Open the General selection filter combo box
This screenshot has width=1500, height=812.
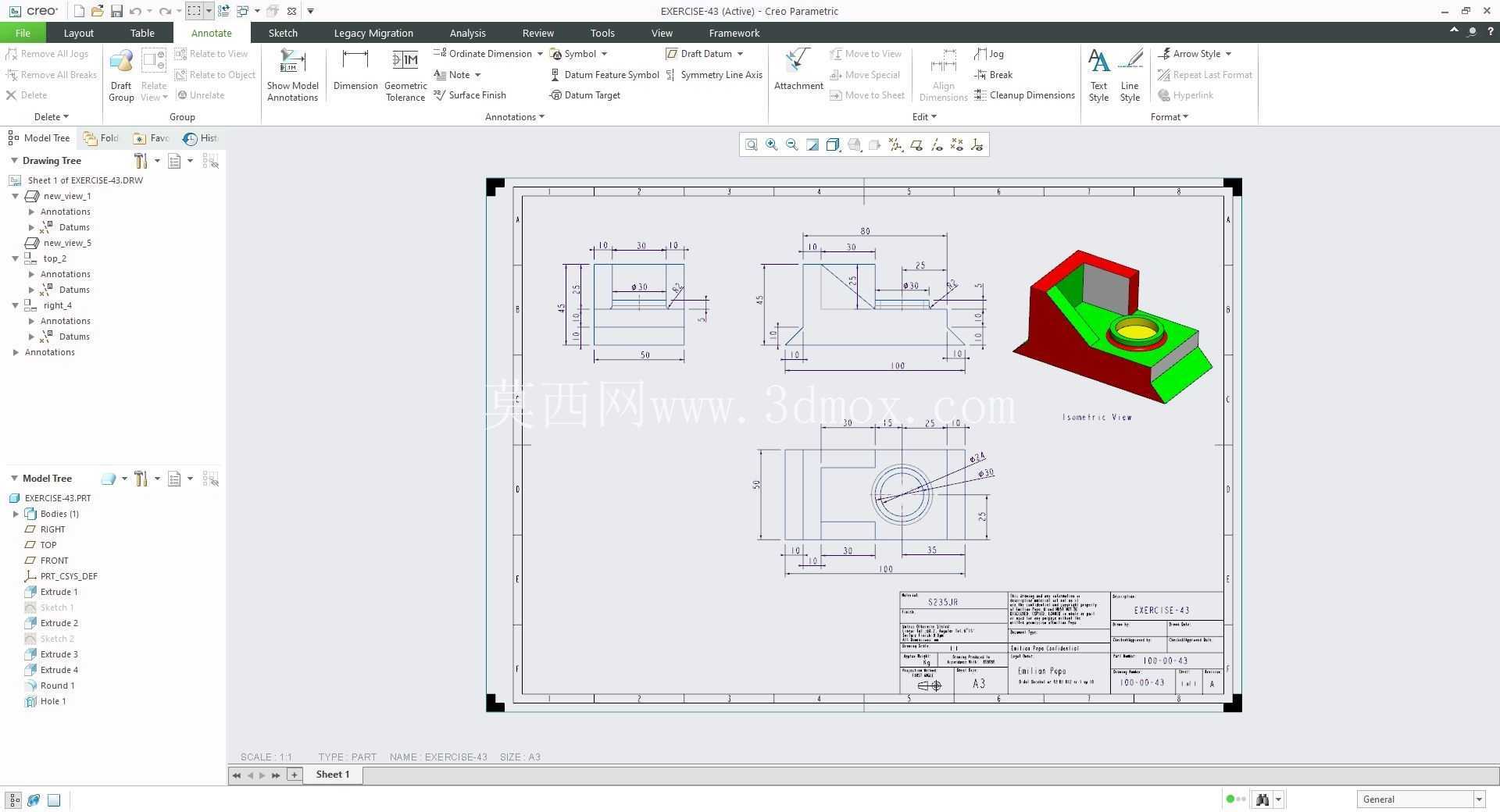(x=1420, y=800)
